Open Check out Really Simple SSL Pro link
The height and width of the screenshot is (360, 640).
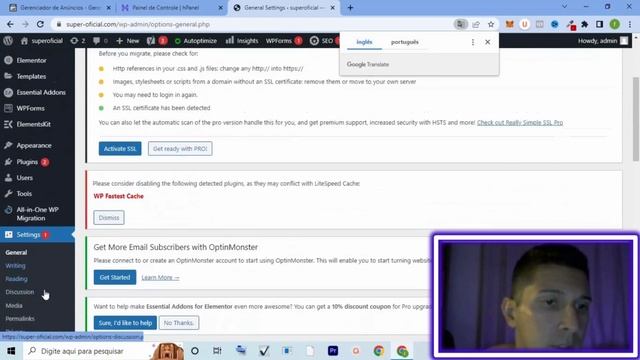pos(520,122)
